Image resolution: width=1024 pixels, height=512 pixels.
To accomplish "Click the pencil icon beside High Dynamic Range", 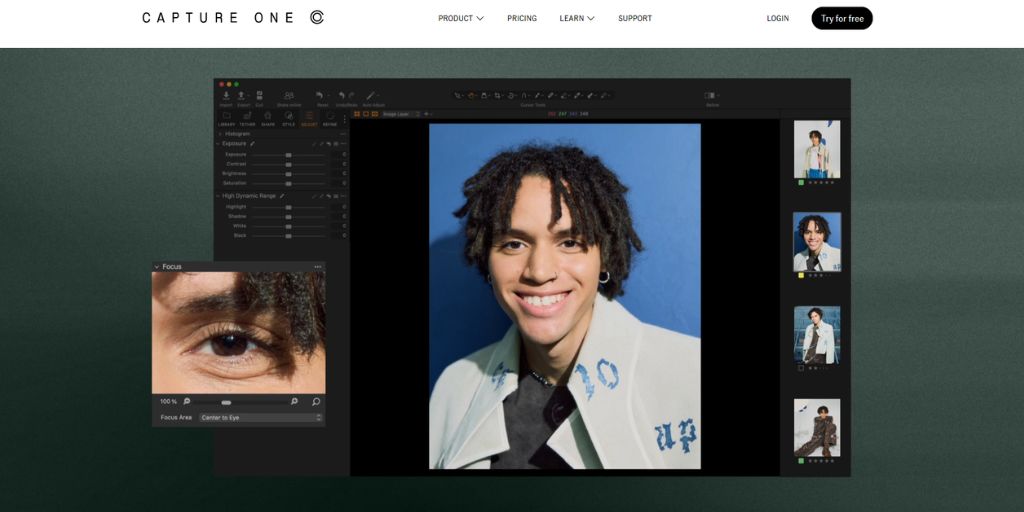I will point(282,196).
